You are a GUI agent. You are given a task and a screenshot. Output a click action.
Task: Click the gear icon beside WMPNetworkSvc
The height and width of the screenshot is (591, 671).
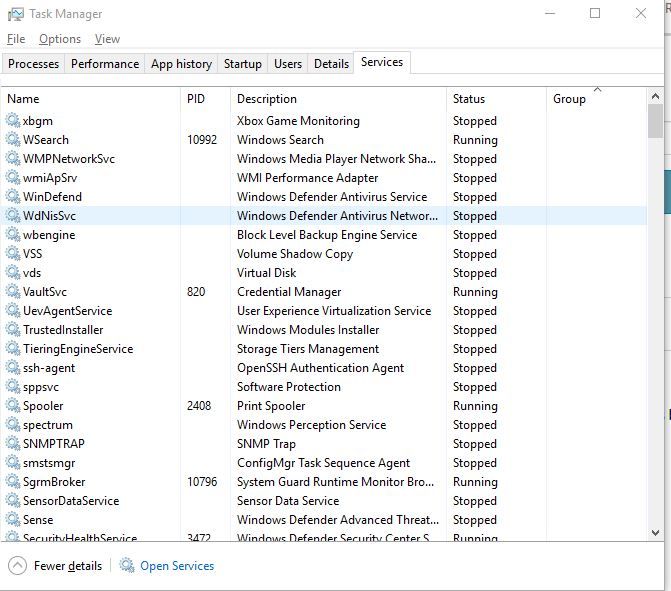tap(13, 158)
